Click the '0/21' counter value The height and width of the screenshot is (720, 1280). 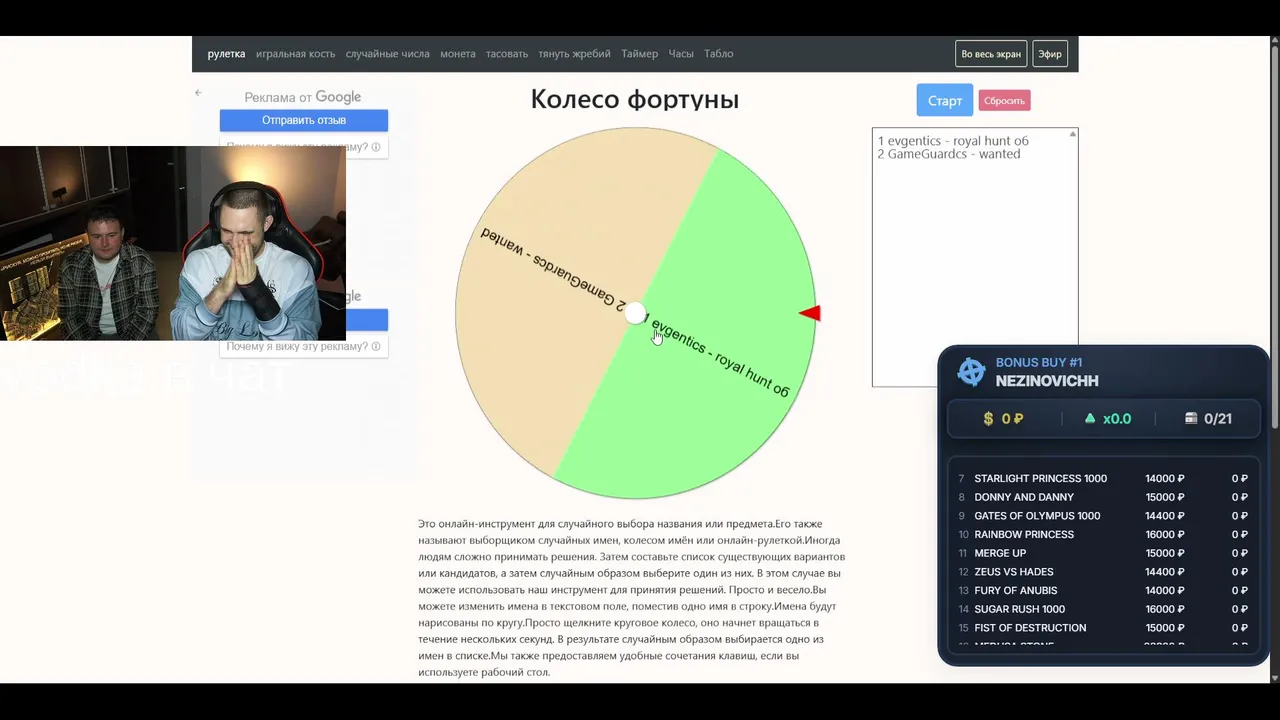1218,419
